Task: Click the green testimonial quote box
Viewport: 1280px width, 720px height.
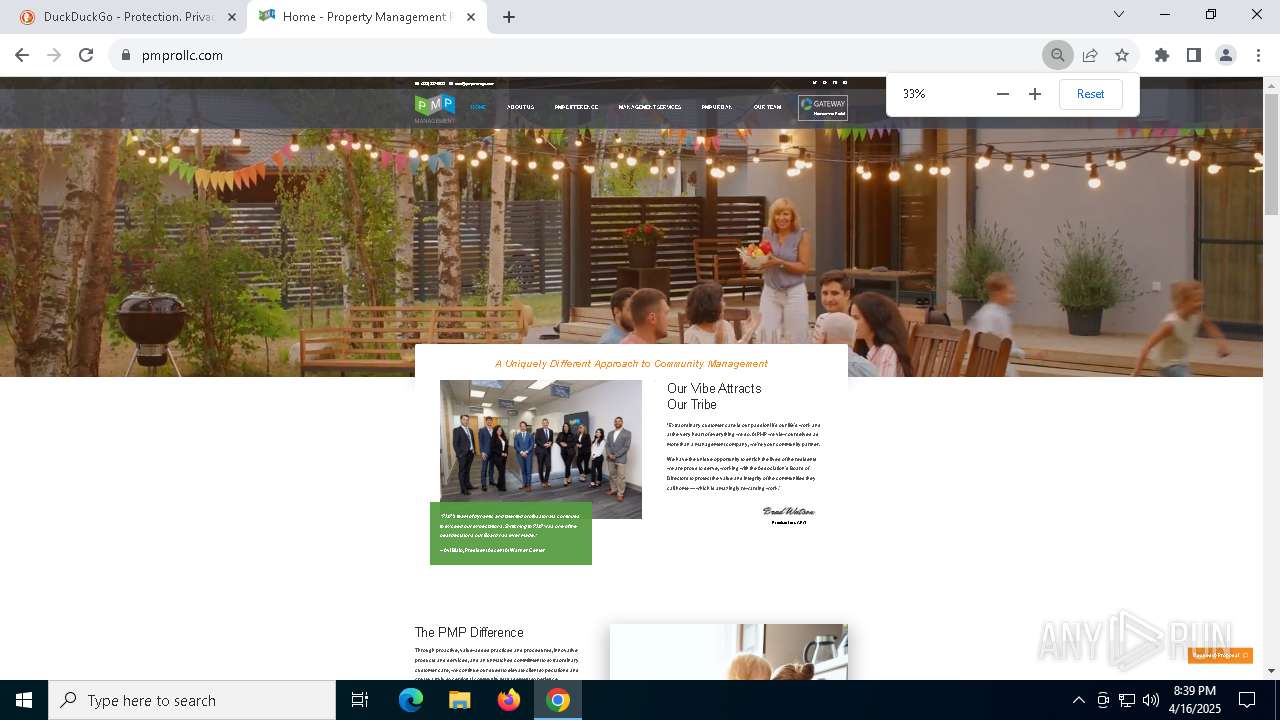Action: point(511,533)
